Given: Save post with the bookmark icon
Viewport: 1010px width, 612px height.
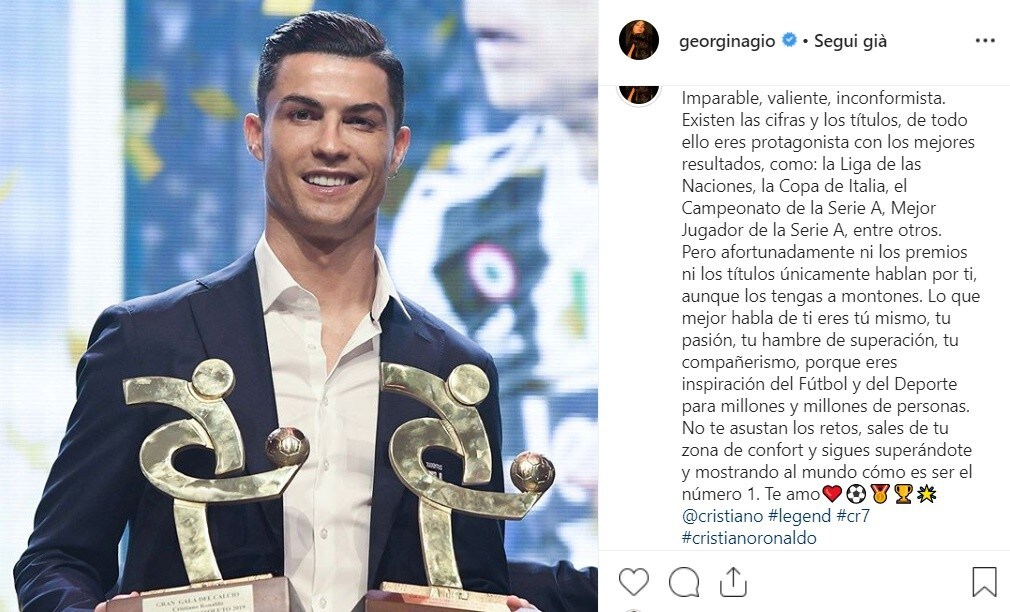Looking at the screenshot, I should pyautogui.click(x=984, y=582).
